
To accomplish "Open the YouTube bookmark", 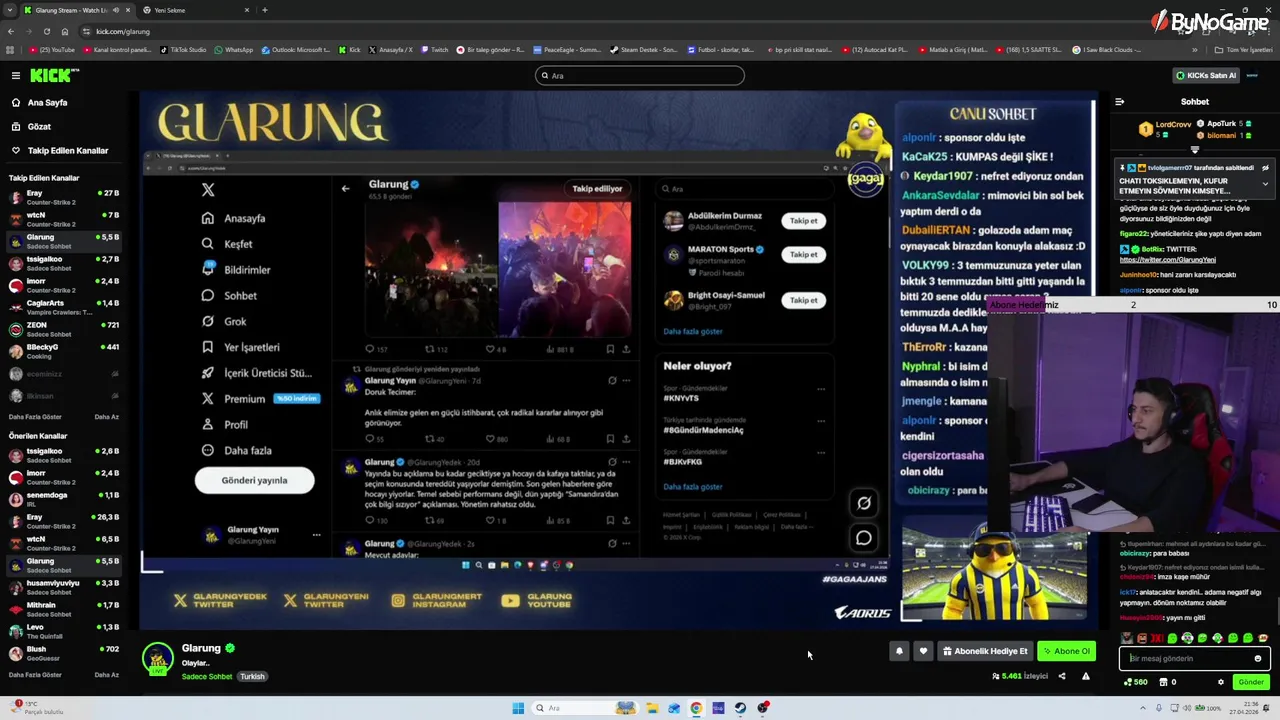I will [x=52, y=50].
